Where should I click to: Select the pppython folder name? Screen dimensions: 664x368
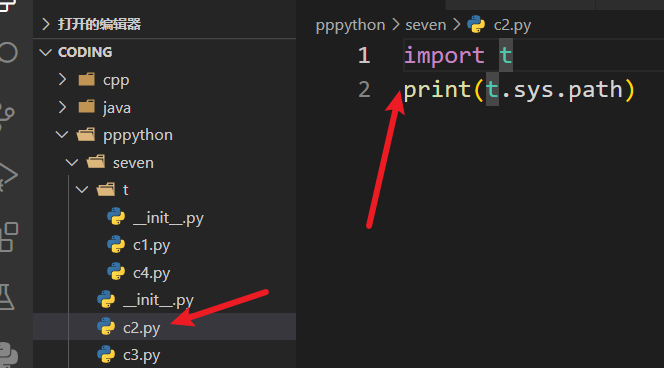coord(138,136)
